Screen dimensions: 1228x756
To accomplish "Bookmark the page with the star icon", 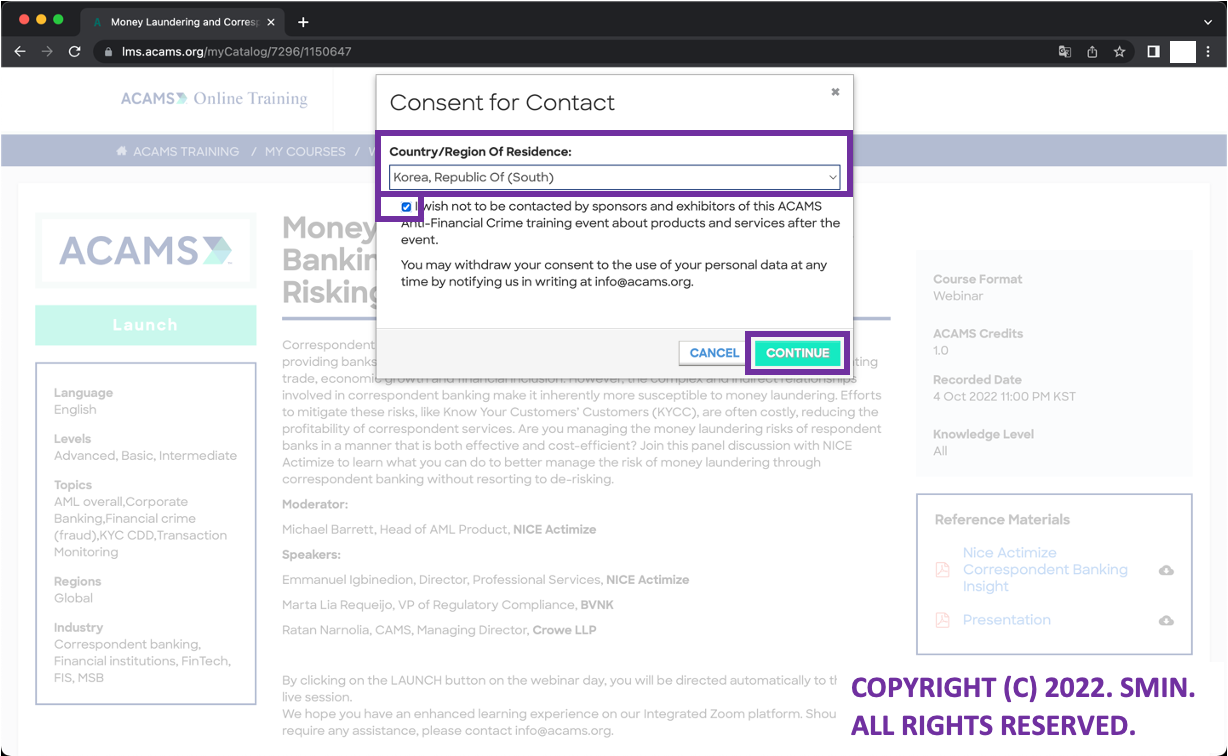I will [x=1119, y=51].
